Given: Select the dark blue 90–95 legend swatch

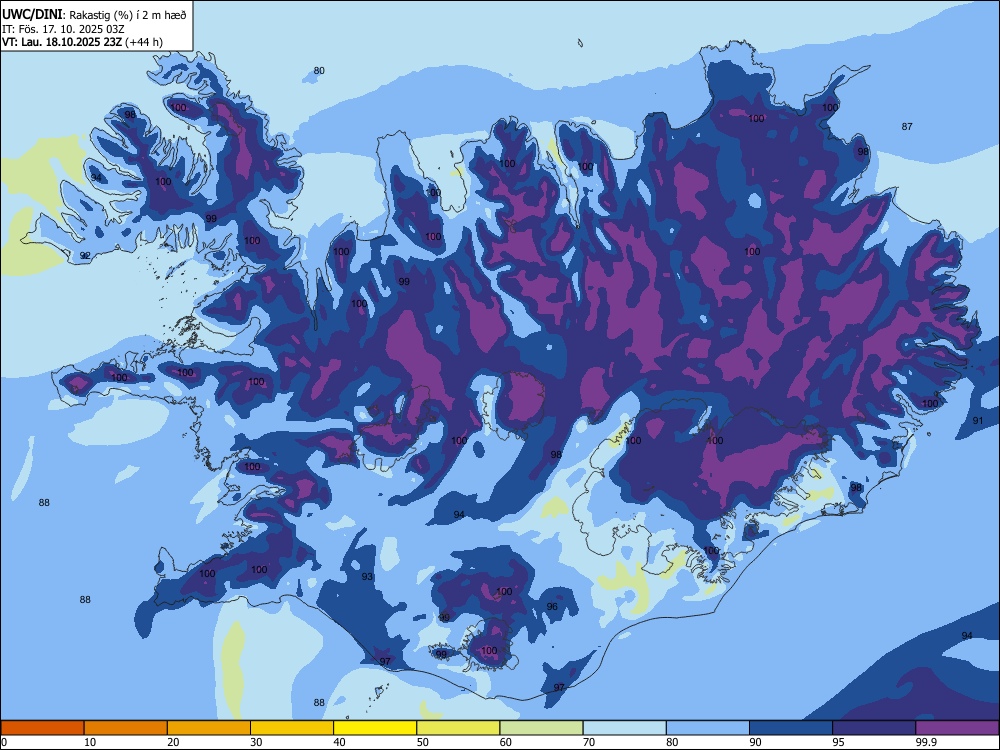Looking at the screenshot, I should pyautogui.click(x=791, y=728).
